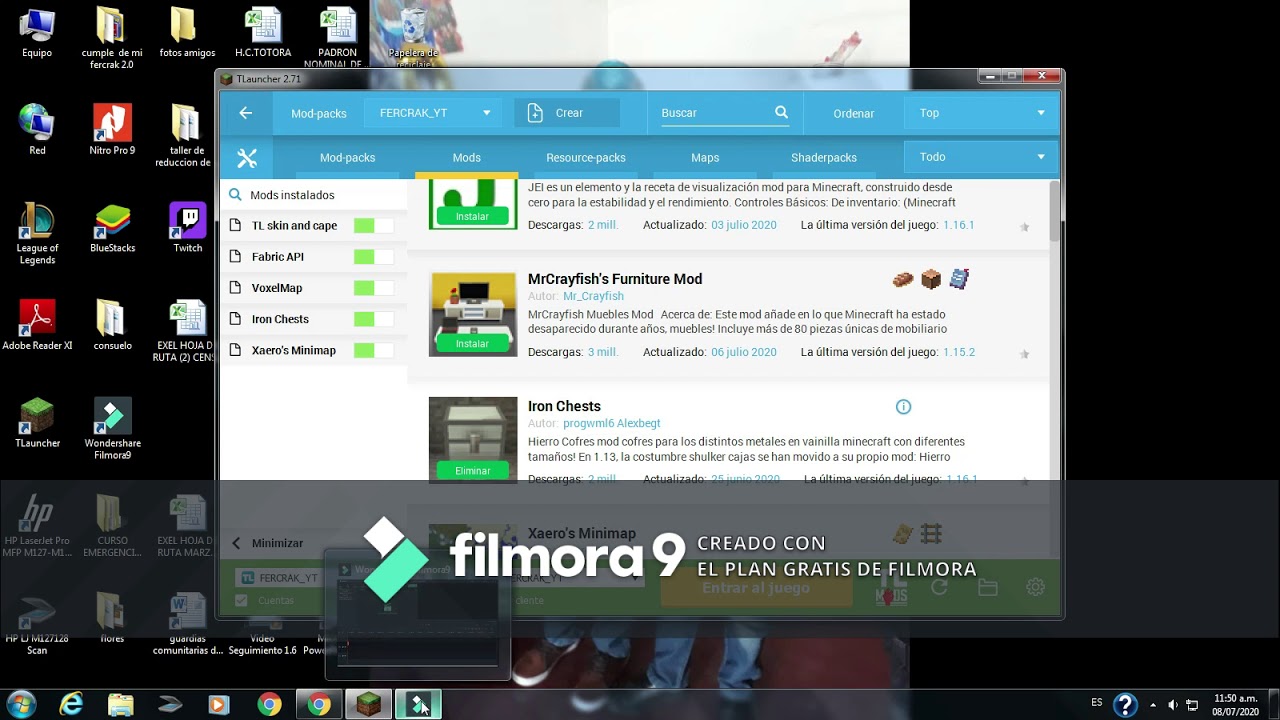Screen dimensions: 1280x720
Task: Click the search magnifier icon in Buscar
Action: (782, 113)
